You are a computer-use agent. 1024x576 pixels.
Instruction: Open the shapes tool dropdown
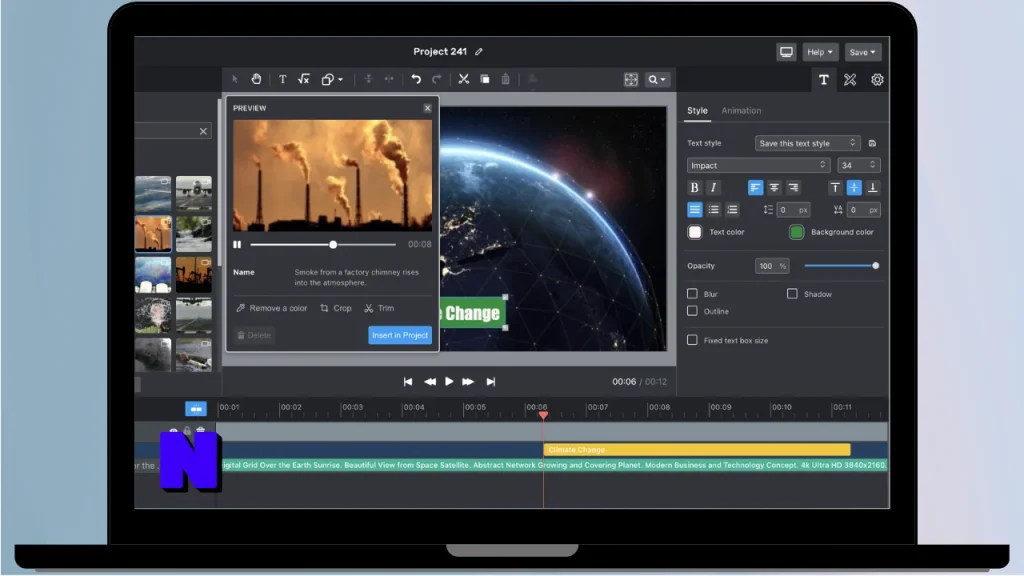coord(332,80)
